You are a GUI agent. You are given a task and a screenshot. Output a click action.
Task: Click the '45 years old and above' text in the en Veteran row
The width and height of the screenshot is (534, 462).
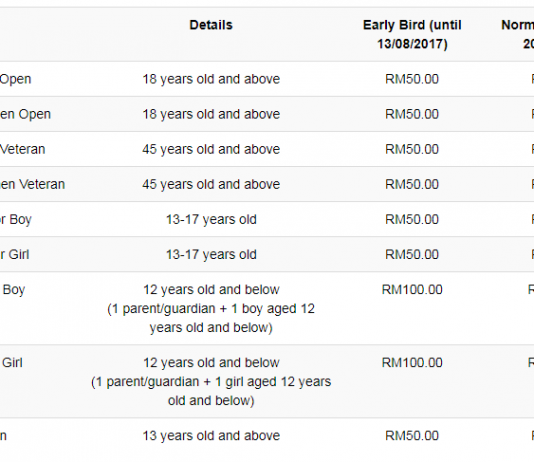(x=211, y=184)
